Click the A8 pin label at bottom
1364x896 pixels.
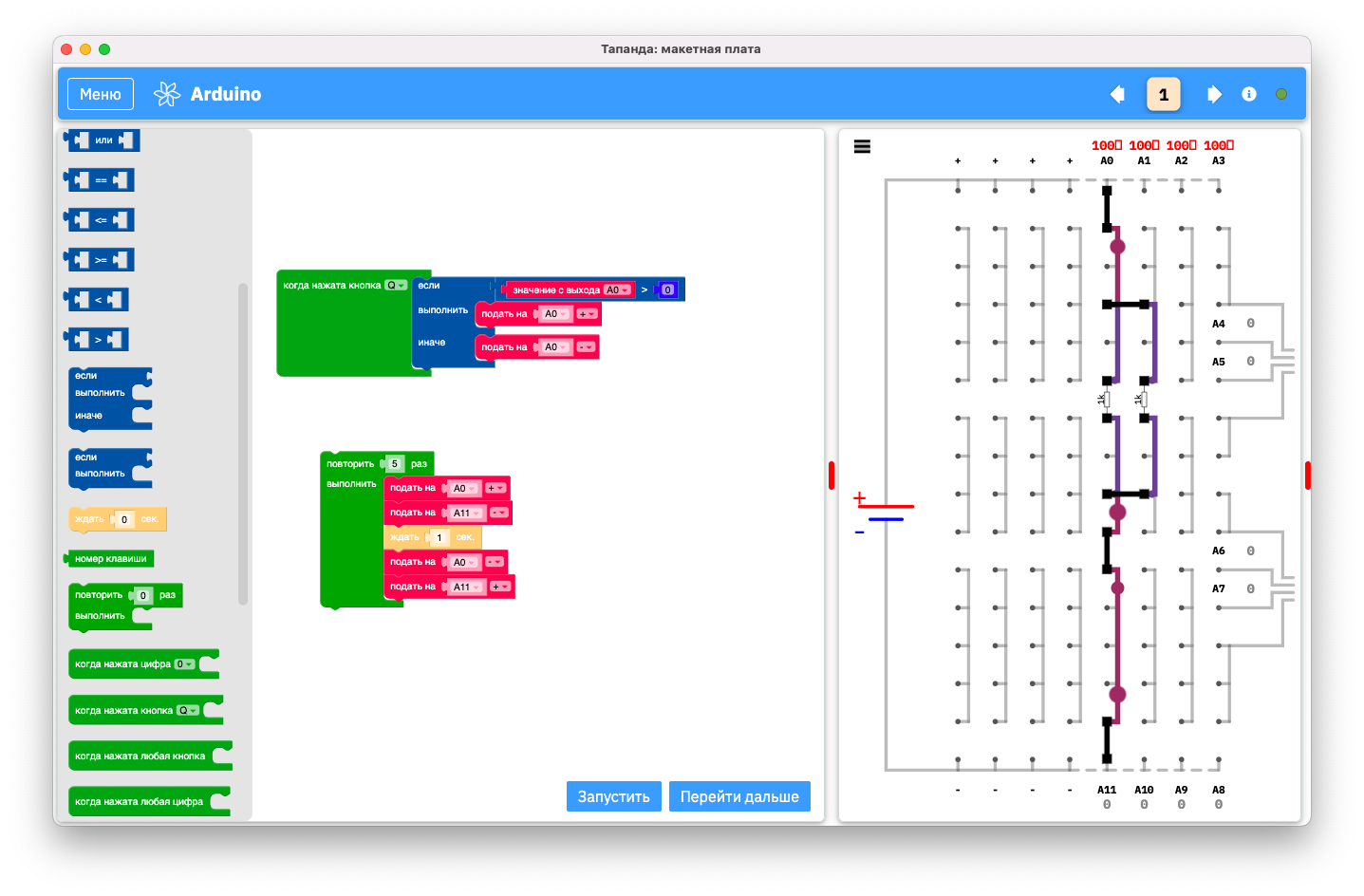(1219, 790)
